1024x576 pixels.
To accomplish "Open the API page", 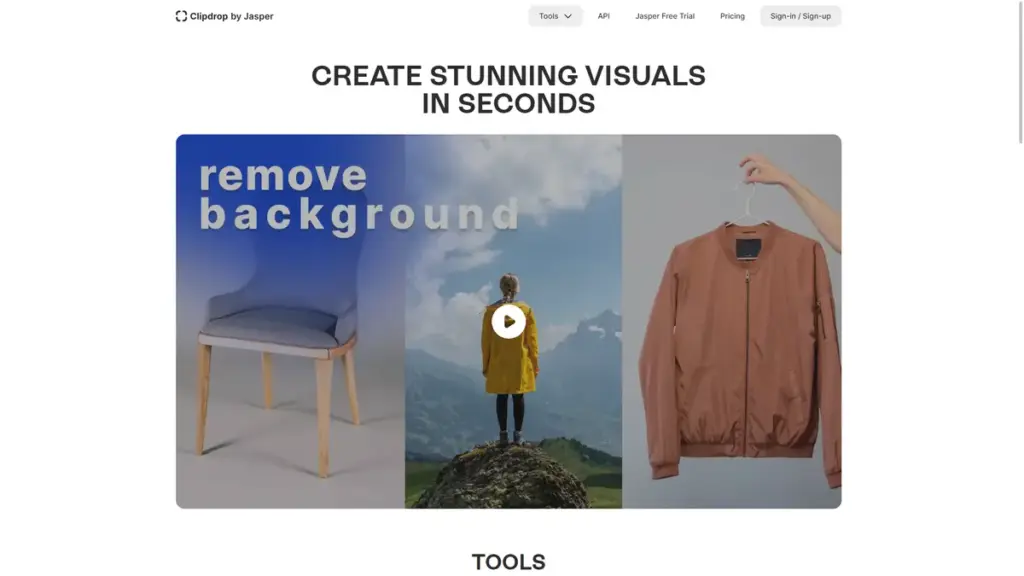I will [x=603, y=16].
